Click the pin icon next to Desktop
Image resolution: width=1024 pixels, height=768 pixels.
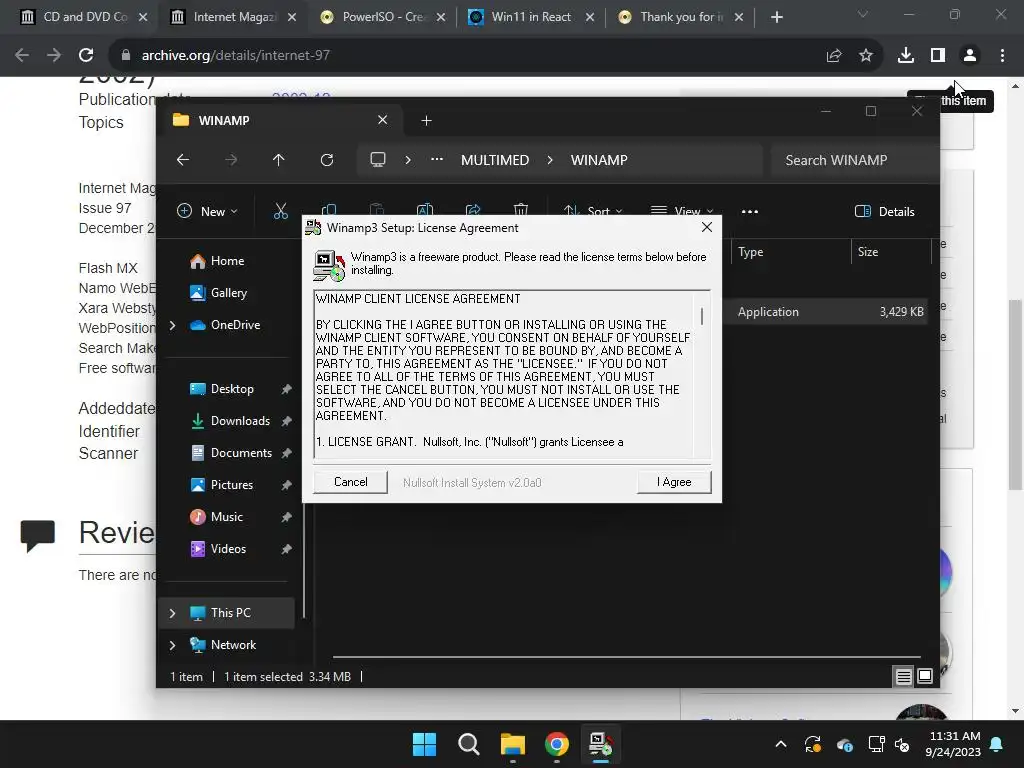click(x=286, y=389)
